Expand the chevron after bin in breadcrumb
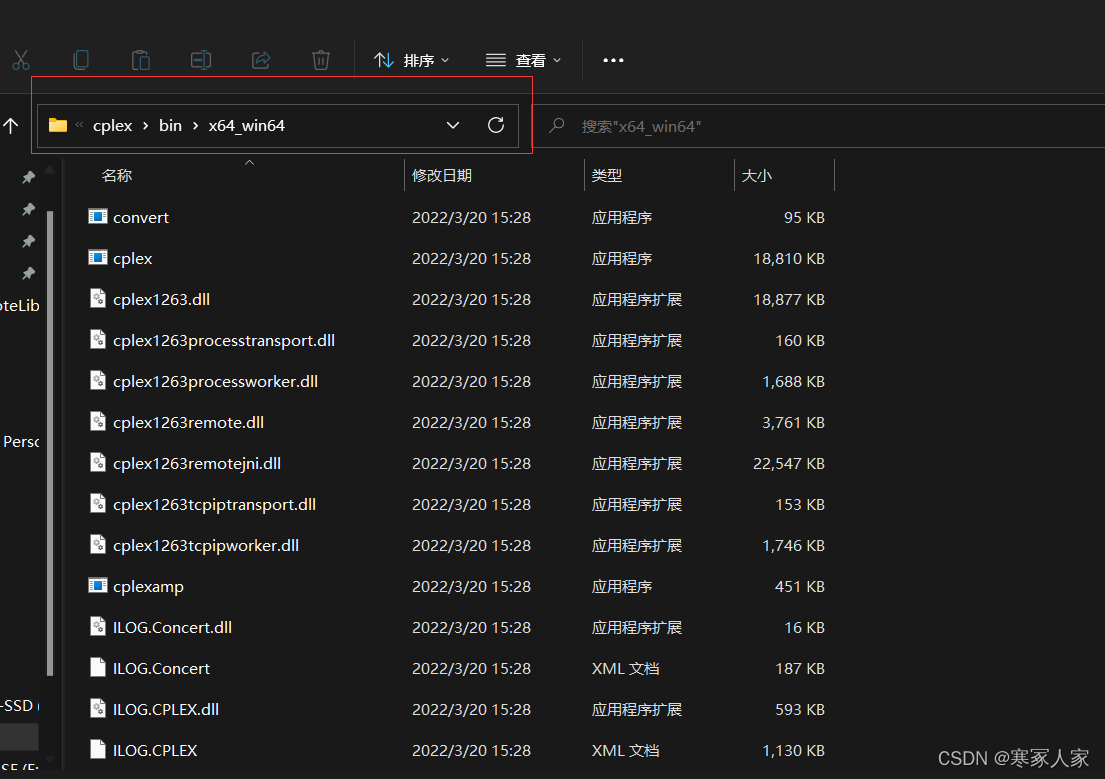 click(195, 125)
